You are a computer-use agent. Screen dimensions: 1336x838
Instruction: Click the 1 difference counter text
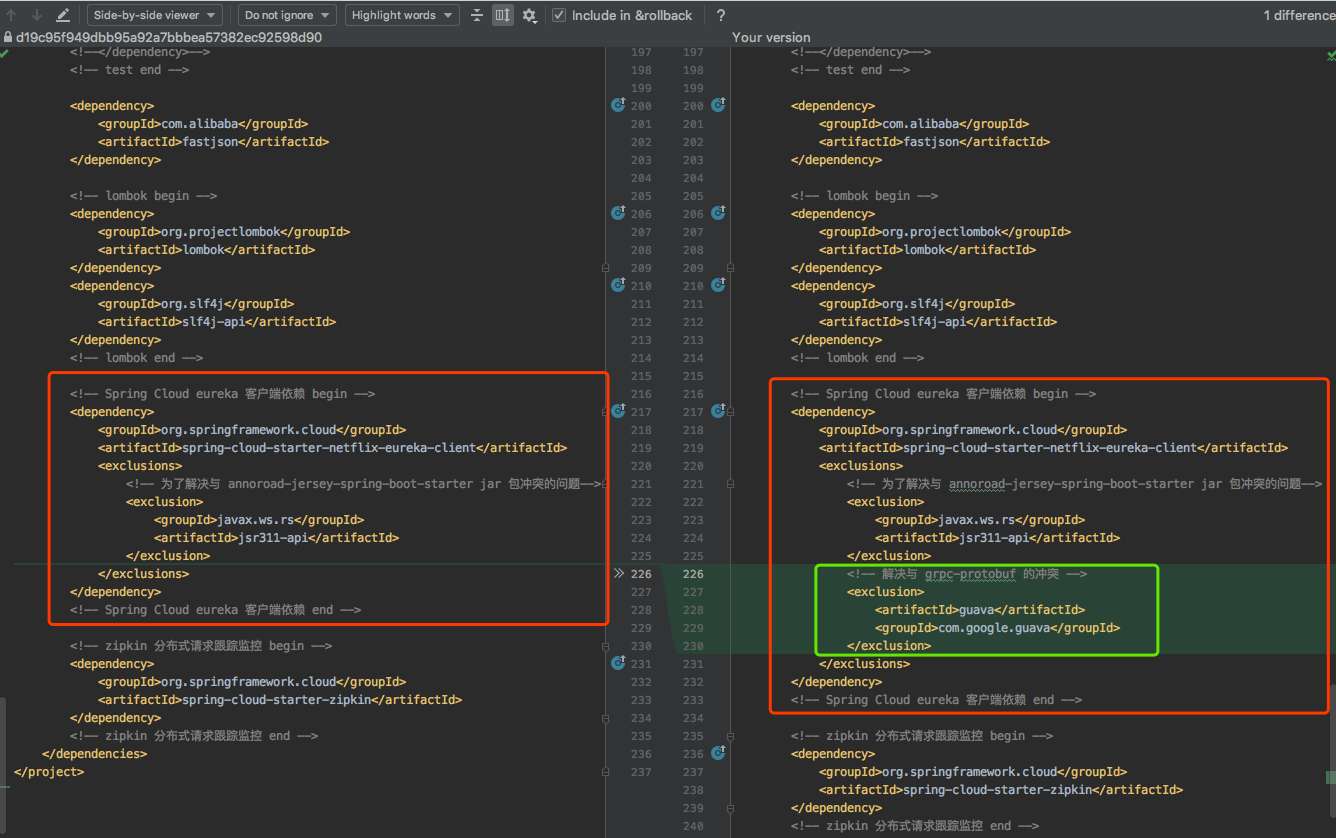1298,15
